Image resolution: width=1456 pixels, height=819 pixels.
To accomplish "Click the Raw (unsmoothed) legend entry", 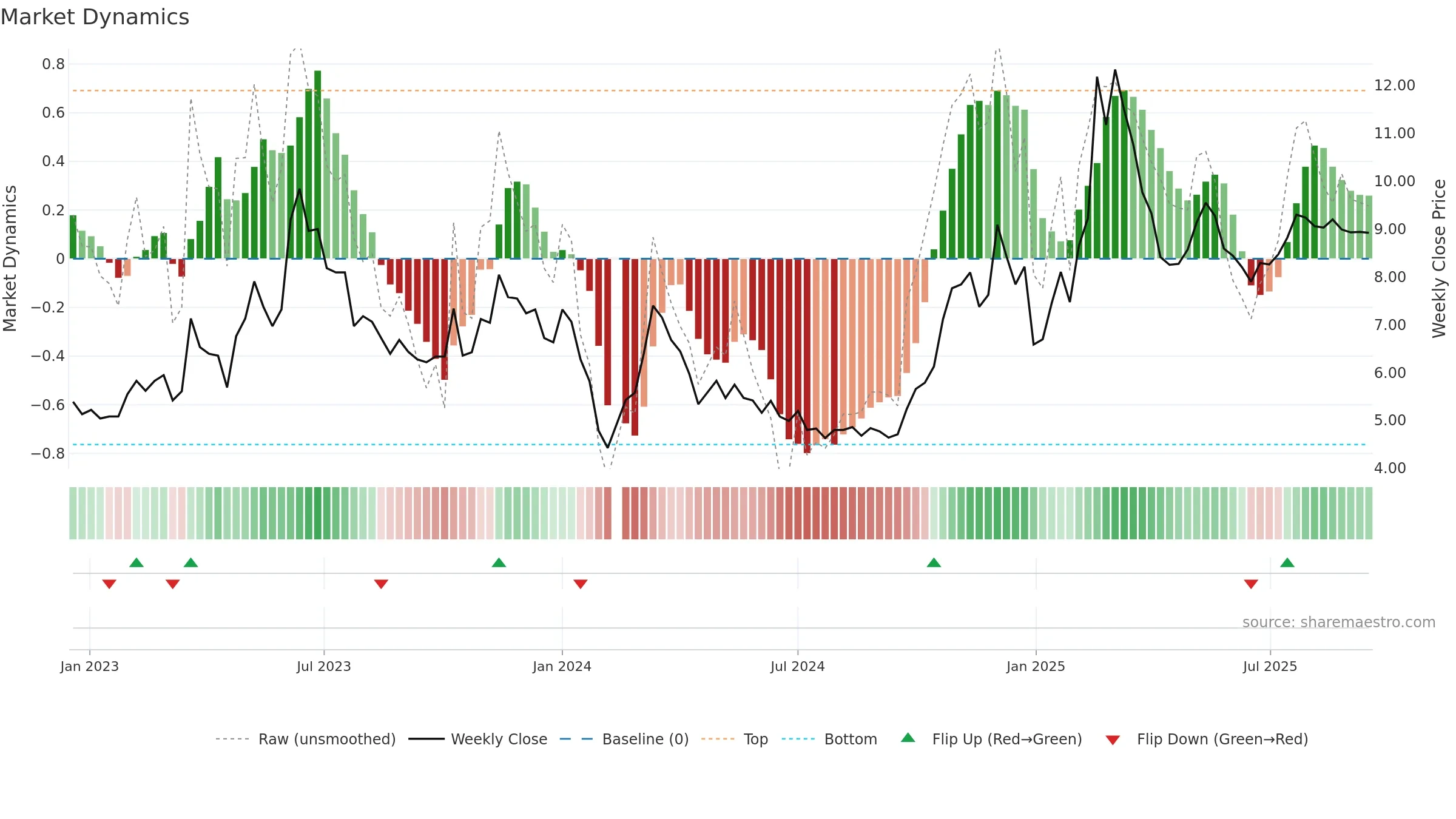I will tap(305, 739).
